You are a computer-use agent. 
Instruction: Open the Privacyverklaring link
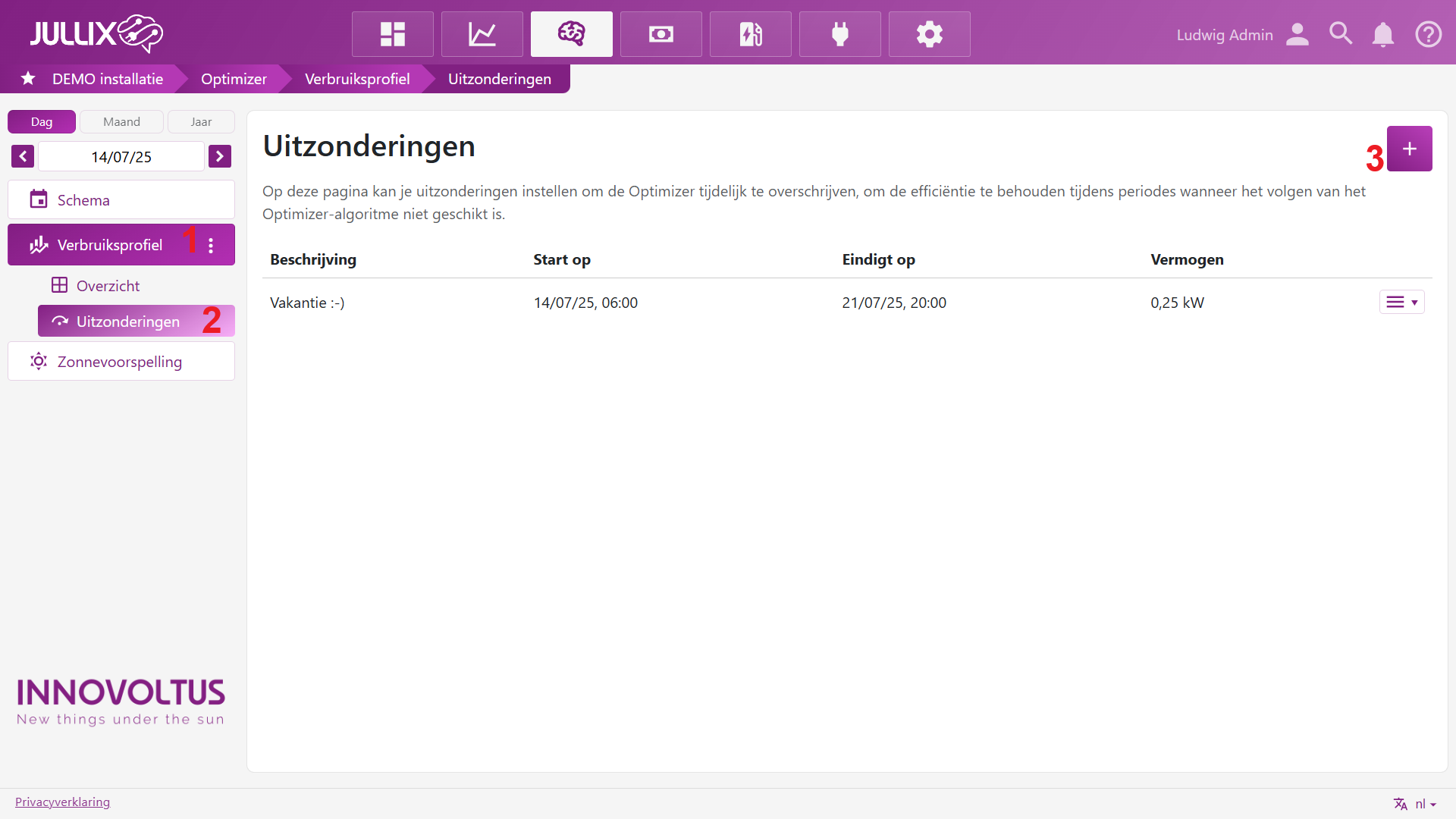pos(62,802)
